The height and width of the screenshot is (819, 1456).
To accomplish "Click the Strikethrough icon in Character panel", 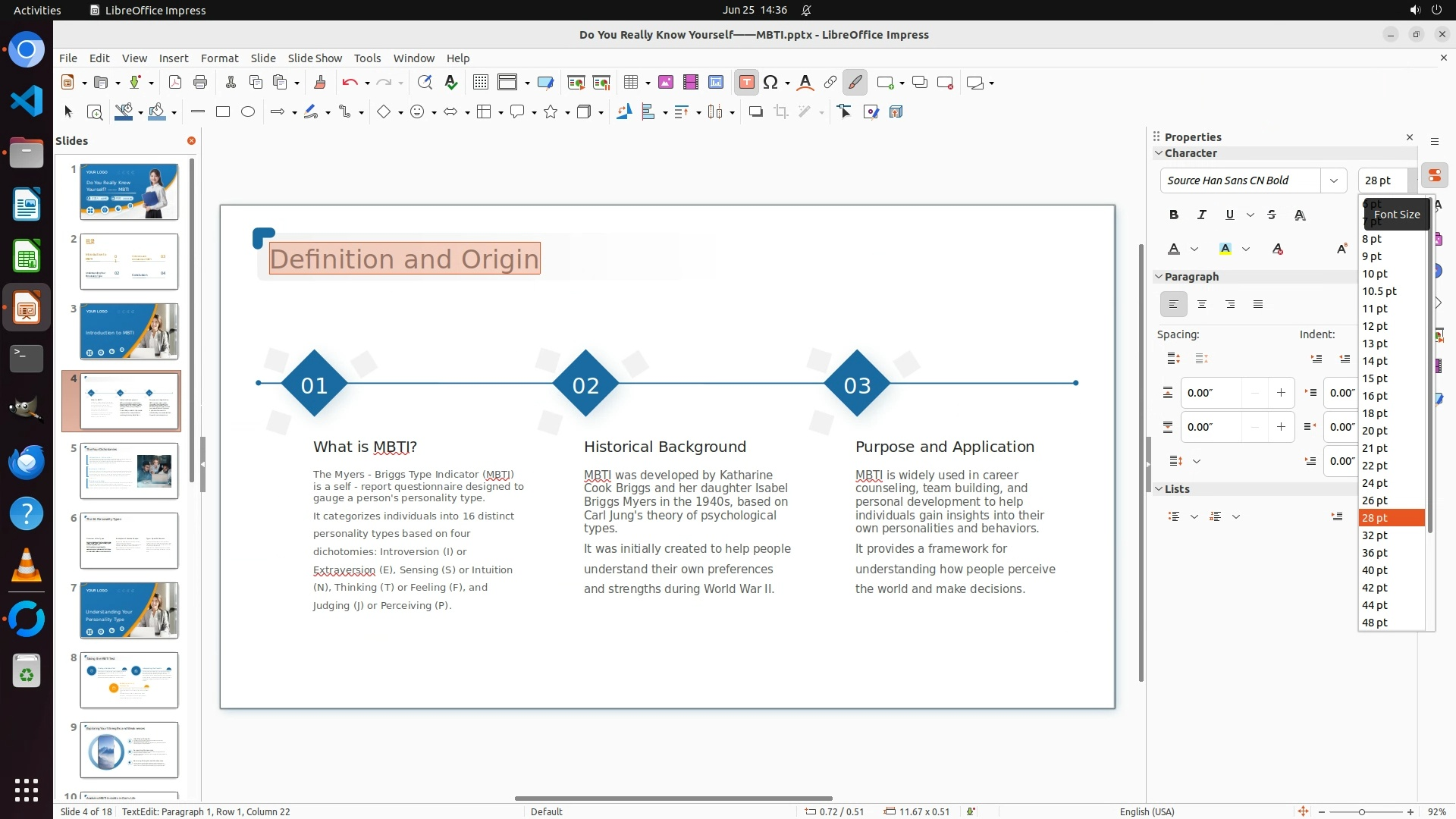I will tap(1272, 215).
